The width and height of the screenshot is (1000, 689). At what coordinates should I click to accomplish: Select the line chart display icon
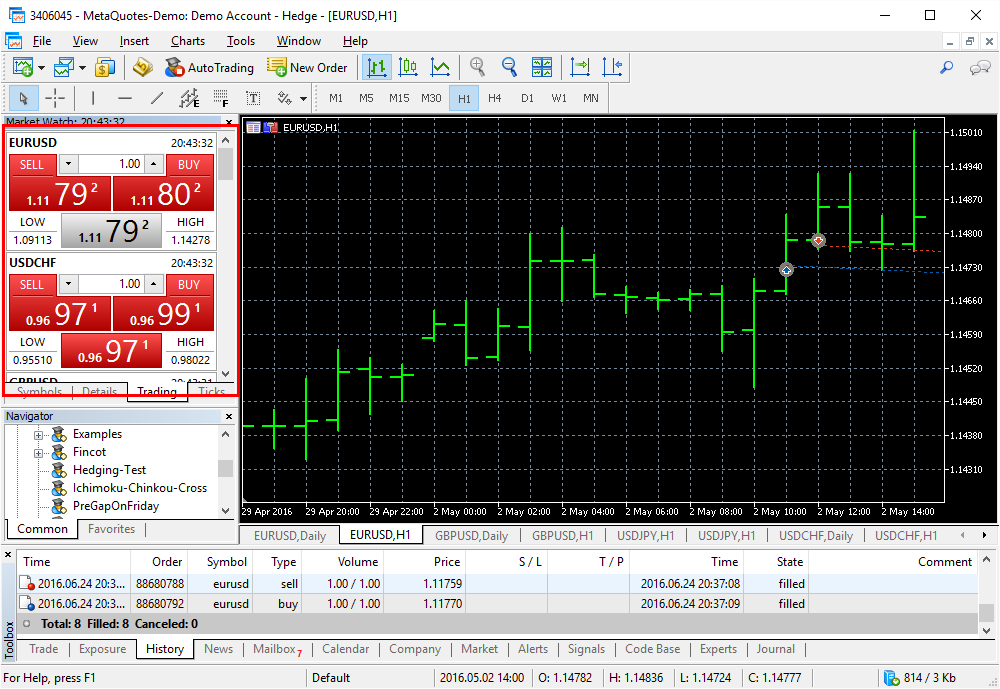(x=440, y=68)
